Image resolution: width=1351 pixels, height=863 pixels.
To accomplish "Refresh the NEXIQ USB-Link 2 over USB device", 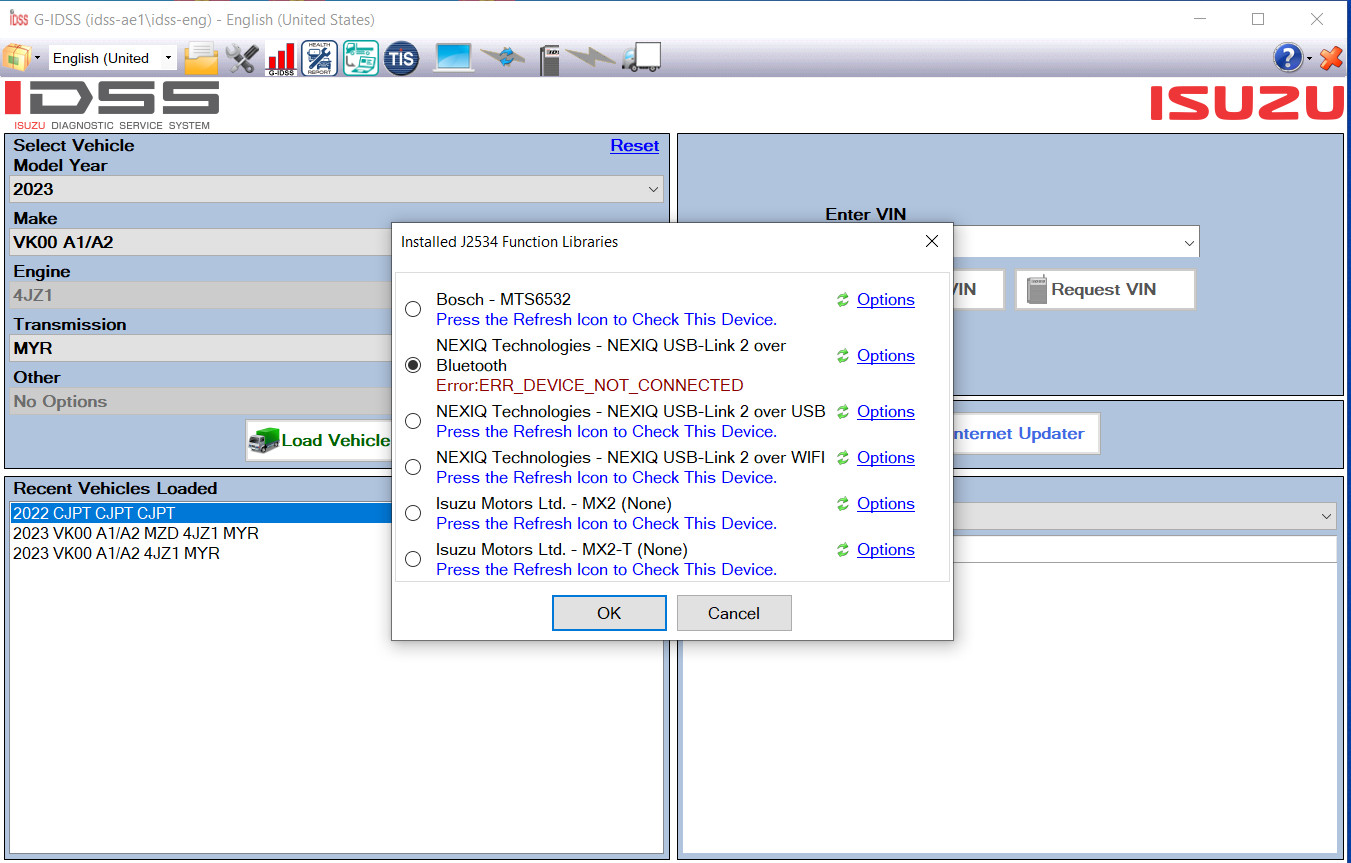I will [x=843, y=412].
